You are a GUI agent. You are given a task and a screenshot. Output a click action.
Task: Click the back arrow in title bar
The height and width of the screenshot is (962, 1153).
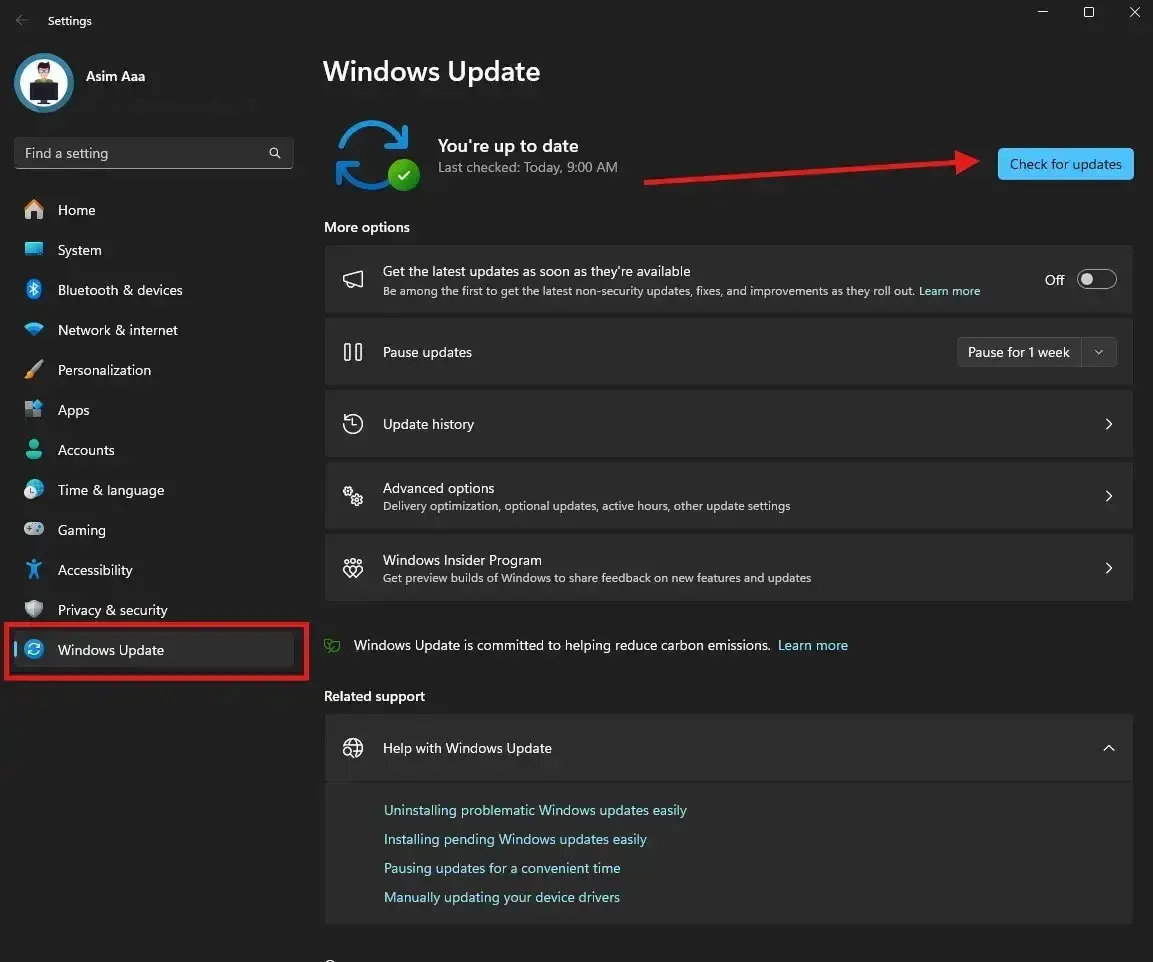(x=22, y=21)
